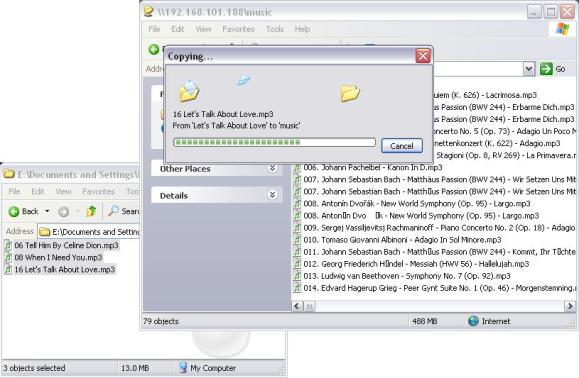Image resolution: width=579 pixels, height=378 pixels.
Task: Click the gray Forward arrow icon
Action: click(x=64, y=212)
